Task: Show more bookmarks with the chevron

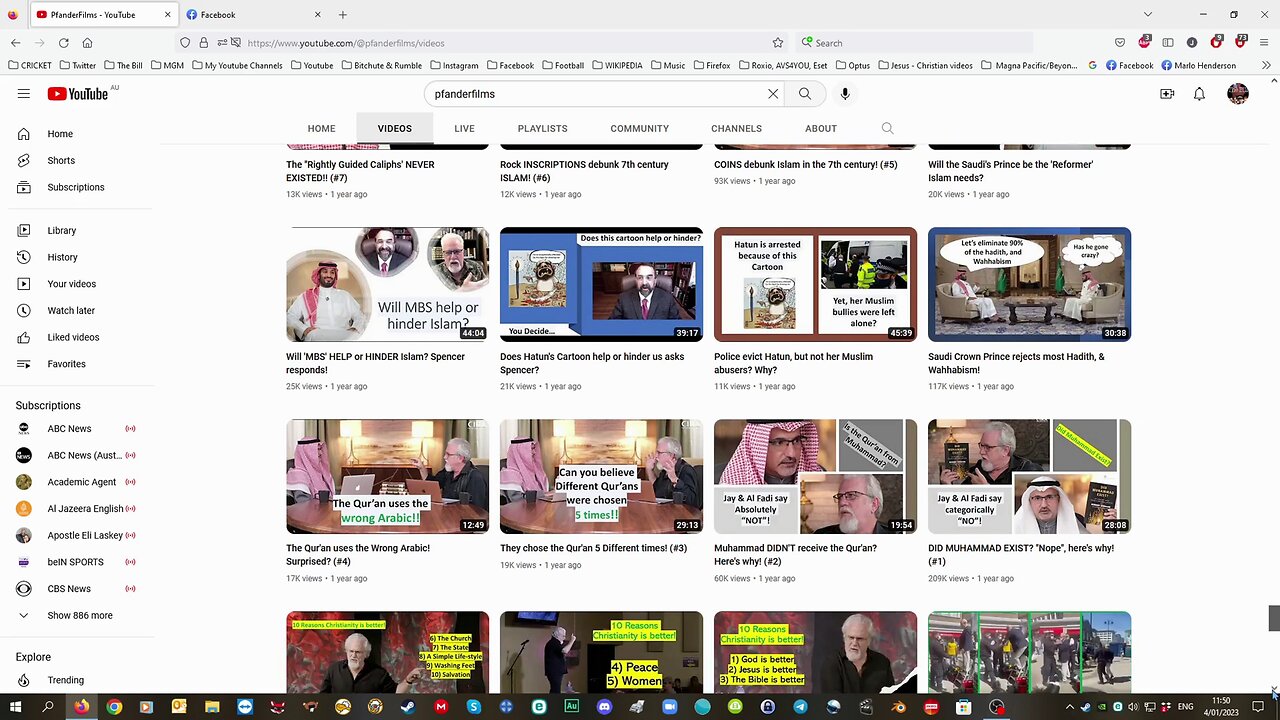Action: pos(1266,66)
